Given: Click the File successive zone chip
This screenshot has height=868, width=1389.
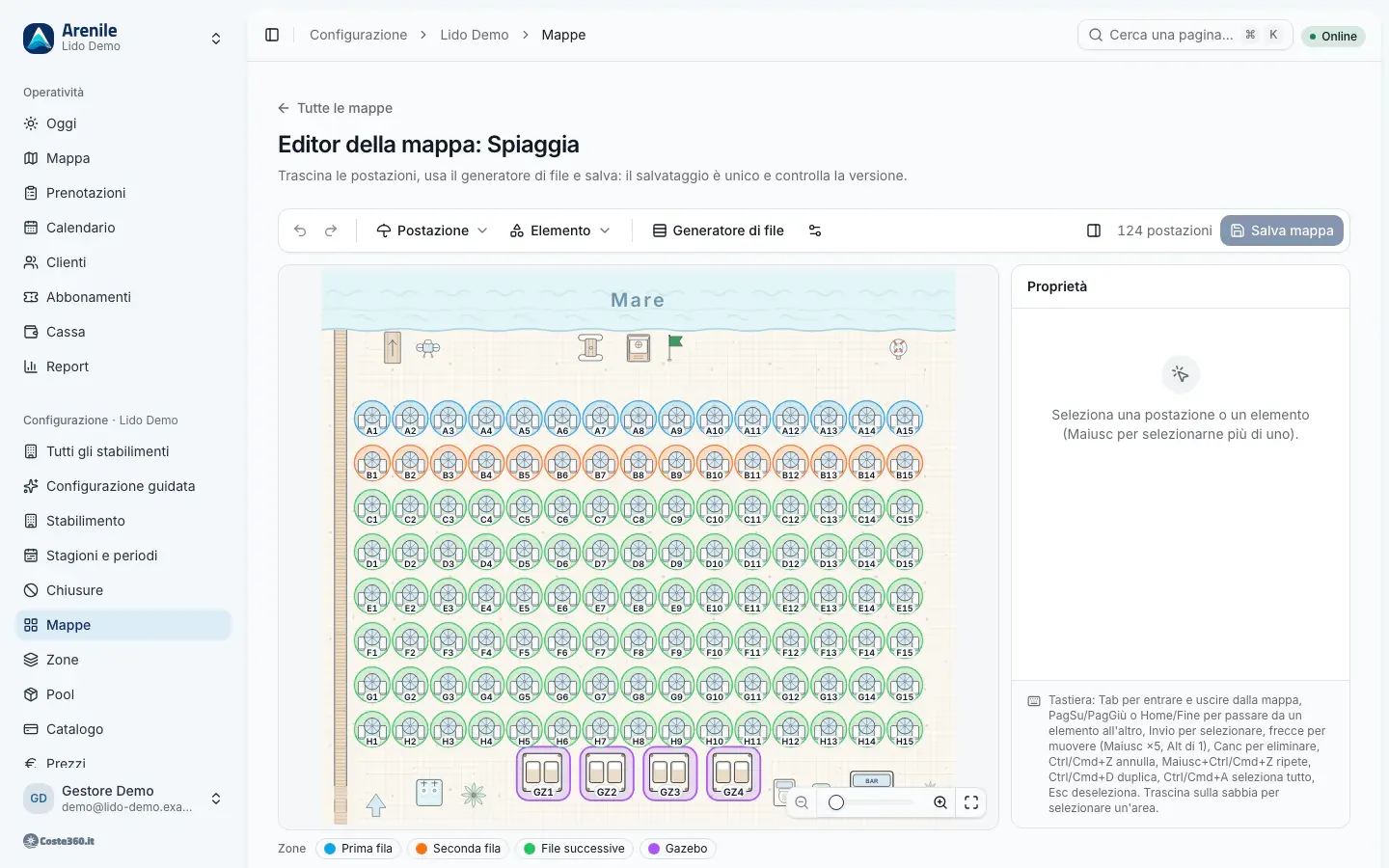Looking at the screenshot, I should (574, 849).
